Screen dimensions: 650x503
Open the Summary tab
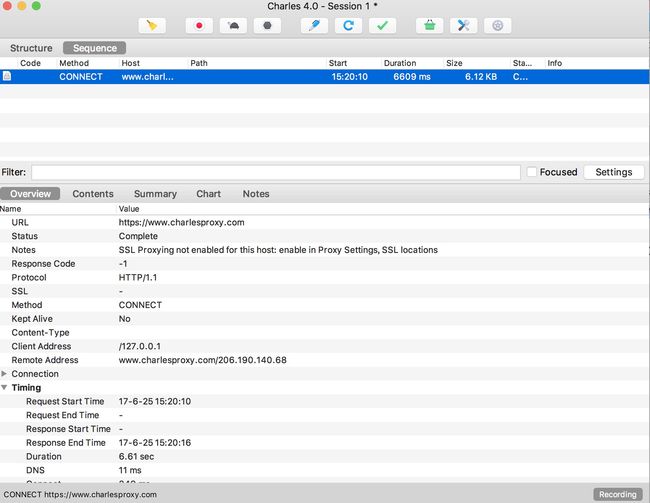tap(155, 194)
